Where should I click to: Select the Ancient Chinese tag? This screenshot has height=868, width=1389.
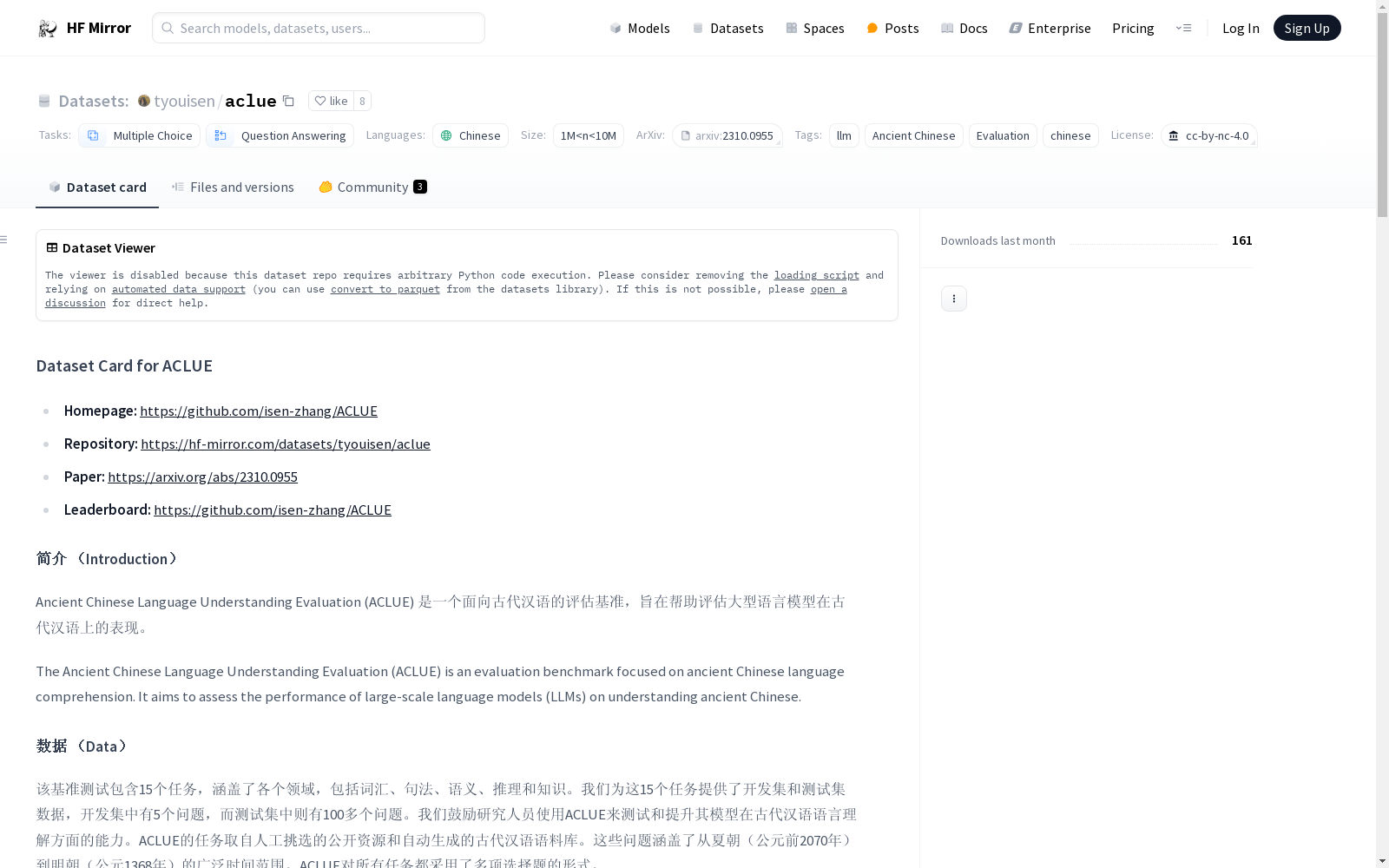pos(913,135)
